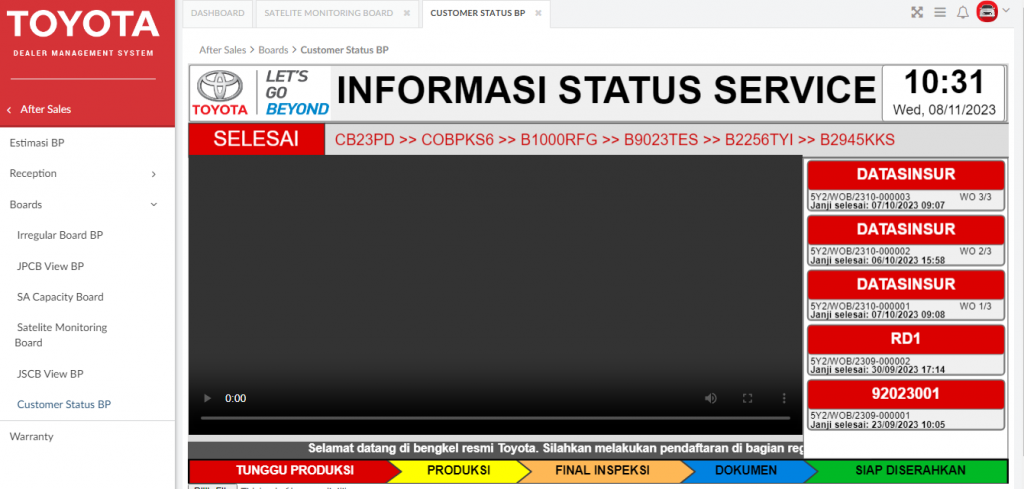
Task: Open JPCB View BP
Action: pos(50,266)
